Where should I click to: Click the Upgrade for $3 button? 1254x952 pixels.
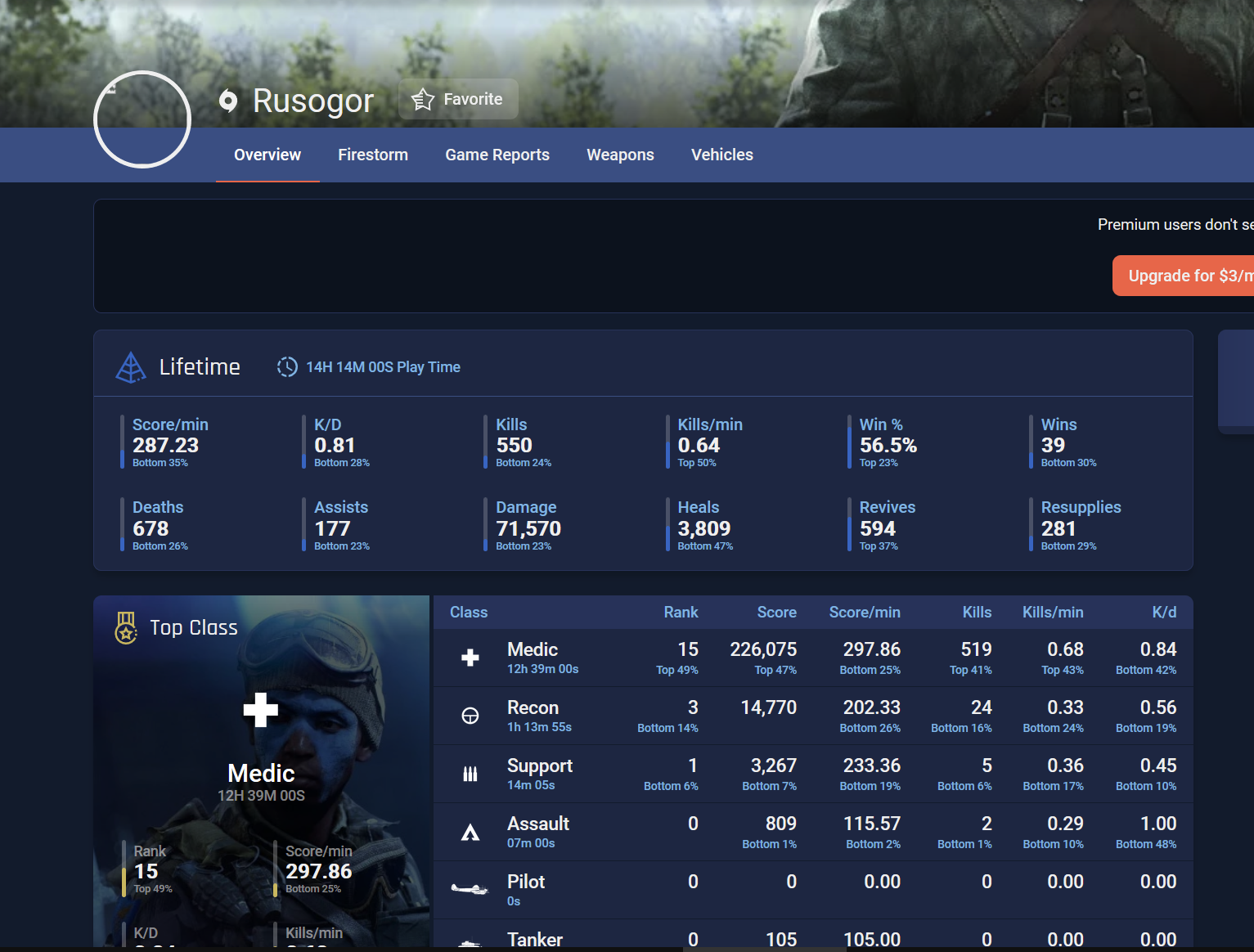1183,276
